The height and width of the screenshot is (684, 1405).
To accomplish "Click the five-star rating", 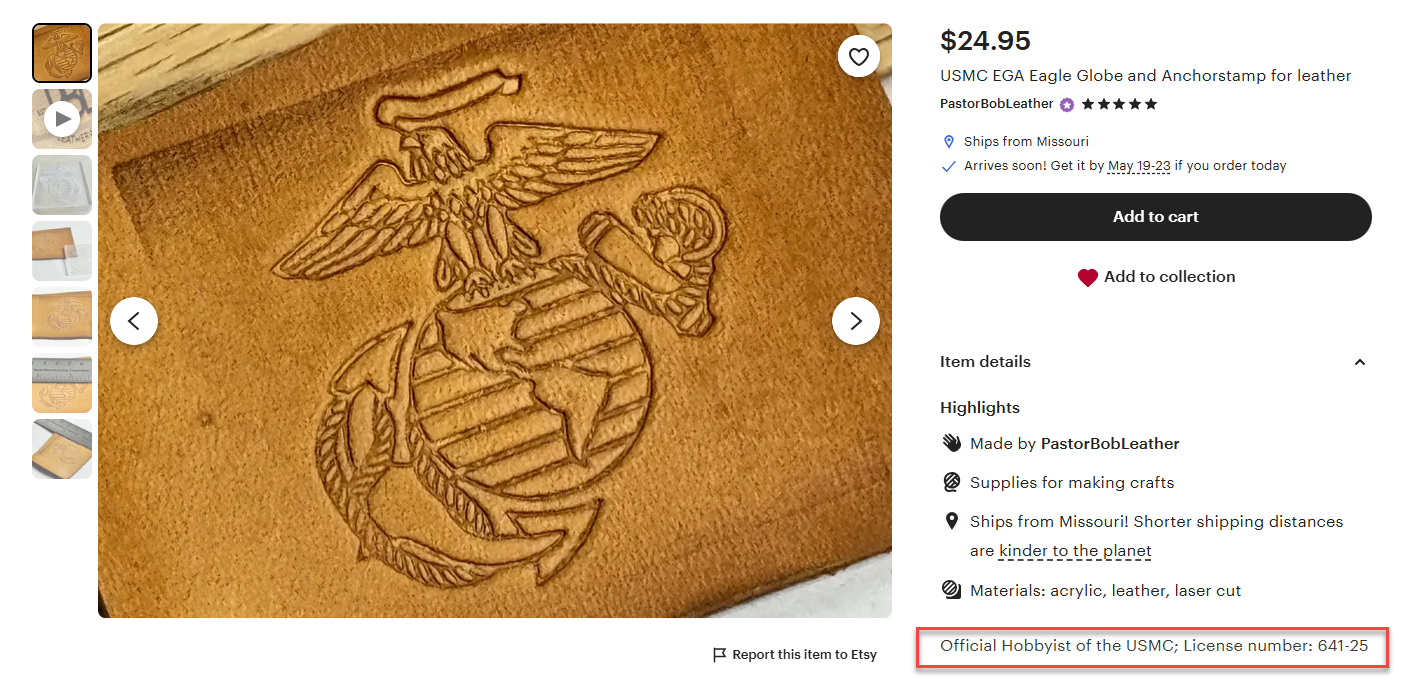I will (x=1119, y=104).
